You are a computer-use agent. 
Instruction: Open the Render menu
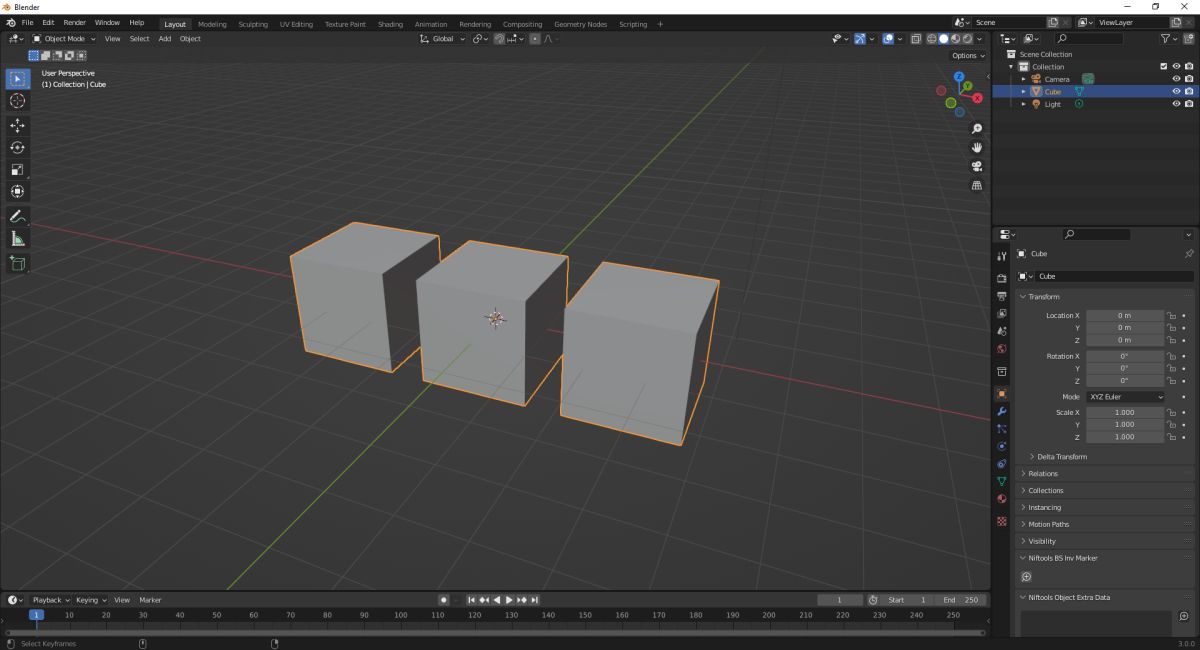pos(75,22)
